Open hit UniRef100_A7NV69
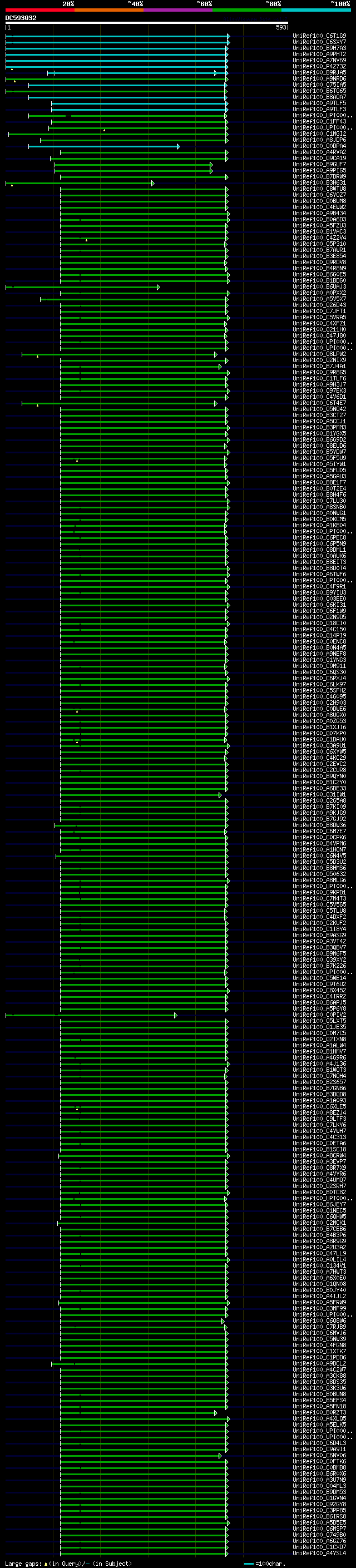Image resolution: width=356 pixels, height=1568 pixels. click(319, 61)
